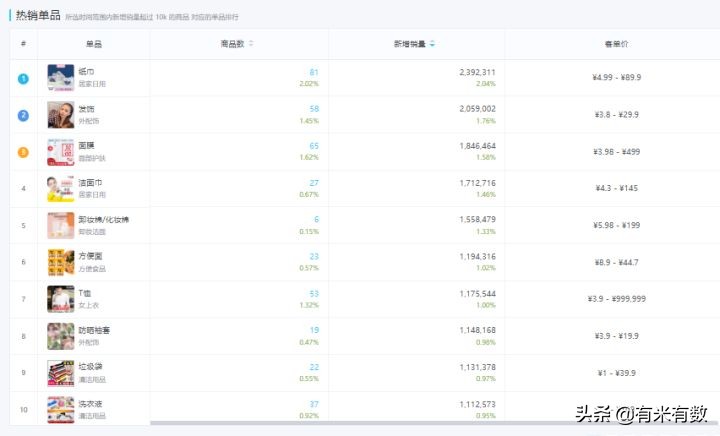
Task: Click rank 2 blue badge
Action: (23, 115)
